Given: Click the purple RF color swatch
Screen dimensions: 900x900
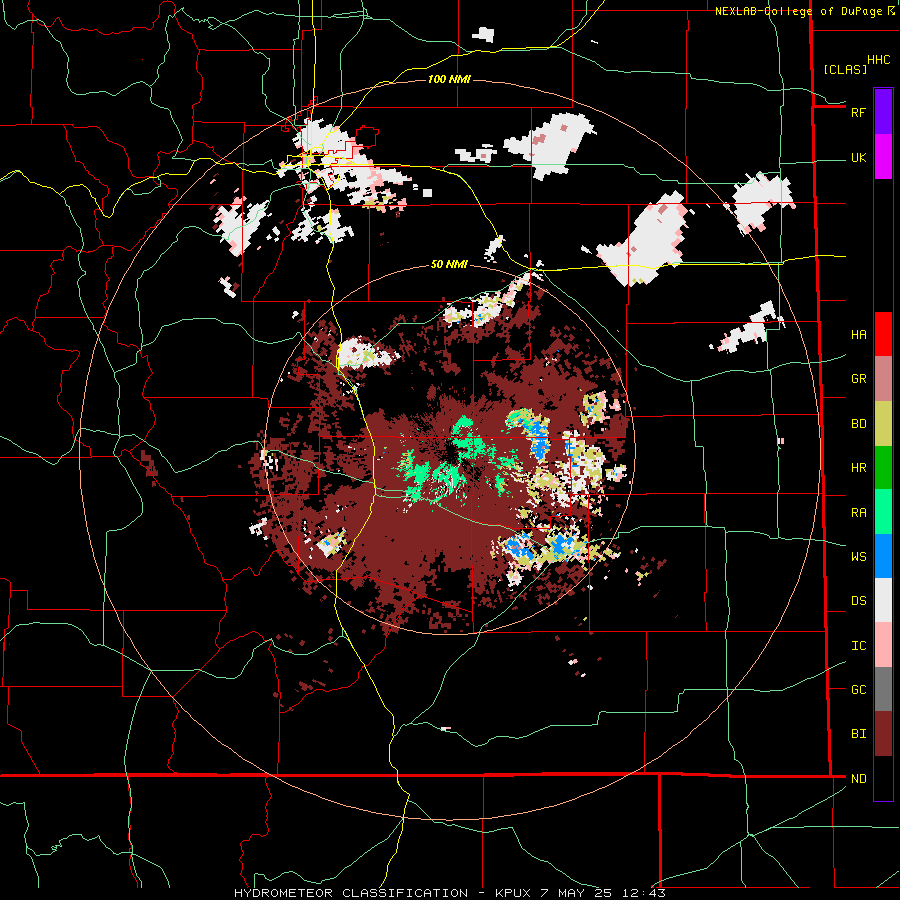Looking at the screenshot, I should click(x=883, y=112).
